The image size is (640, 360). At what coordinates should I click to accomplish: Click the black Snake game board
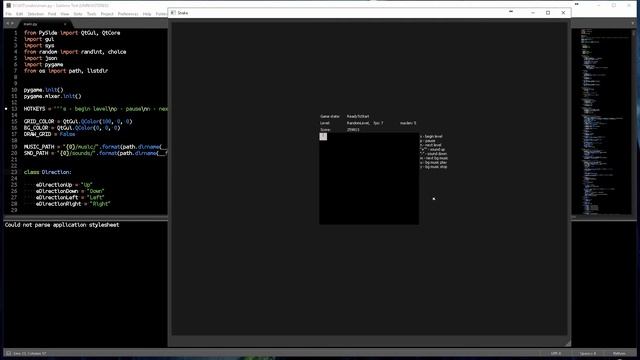coord(369,178)
